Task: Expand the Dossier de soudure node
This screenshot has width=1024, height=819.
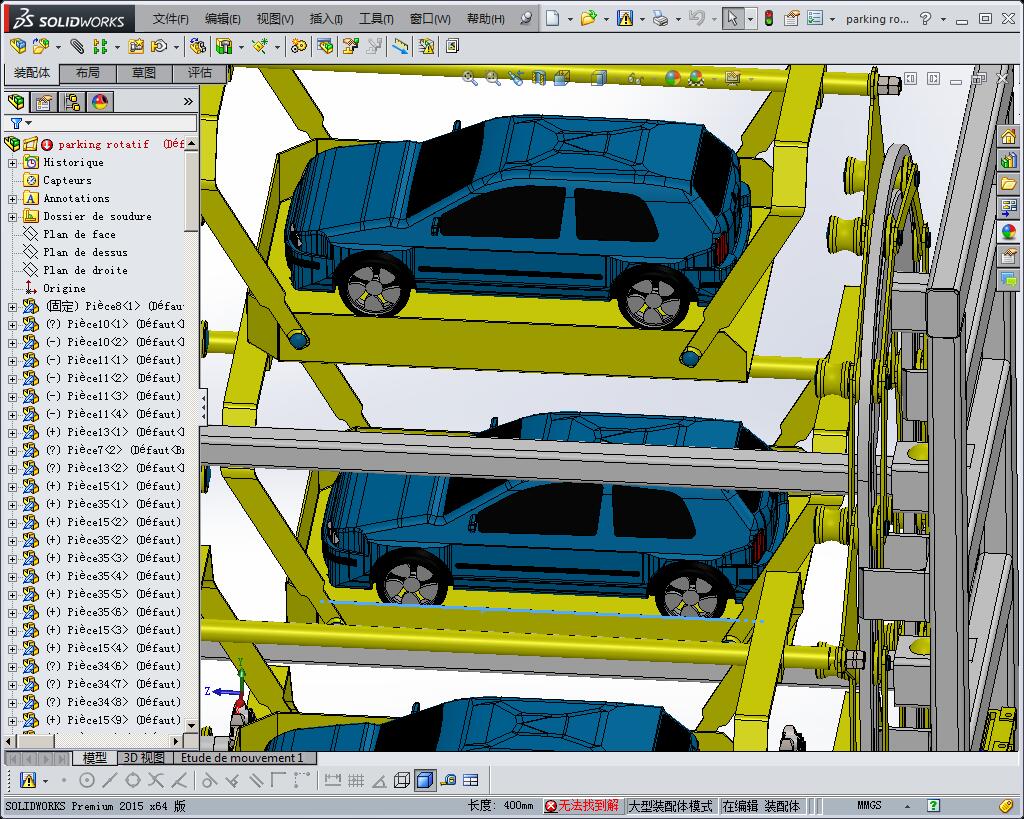Action: [12, 217]
